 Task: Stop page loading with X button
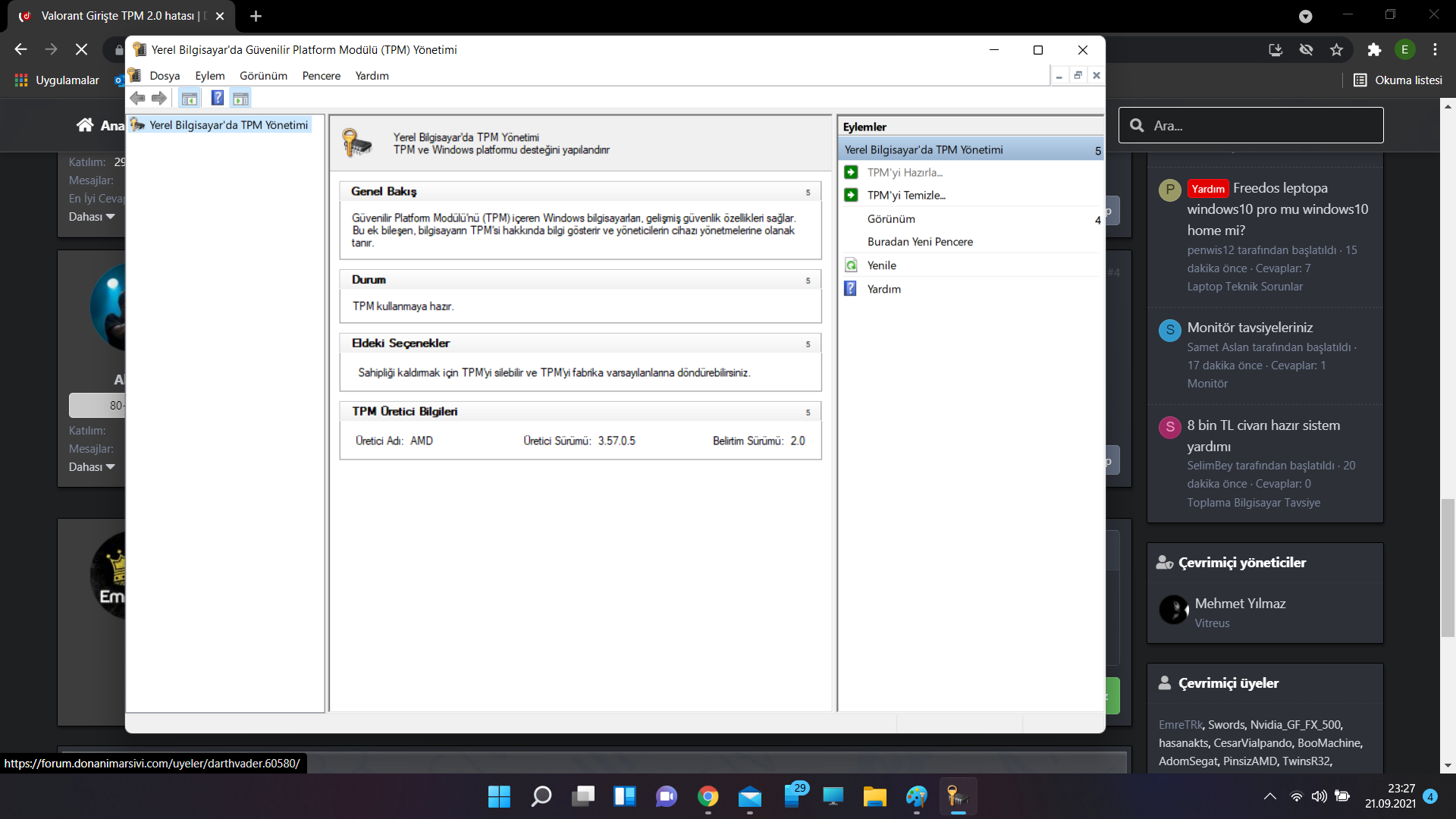(x=81, y=49)
